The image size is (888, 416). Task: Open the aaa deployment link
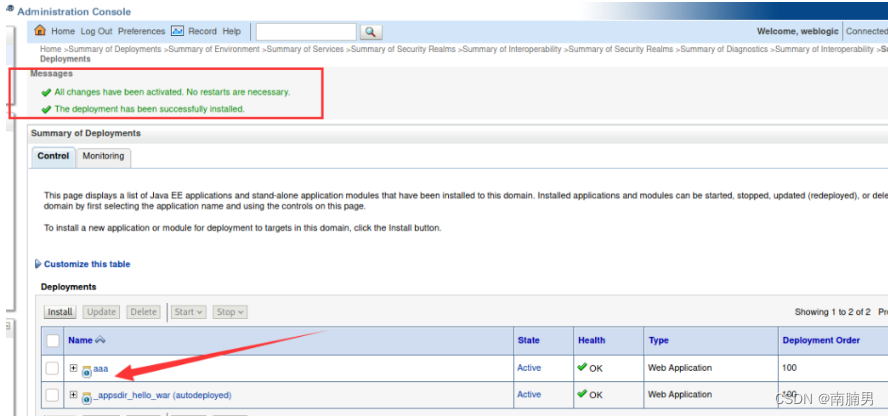(x=101, y=368)
